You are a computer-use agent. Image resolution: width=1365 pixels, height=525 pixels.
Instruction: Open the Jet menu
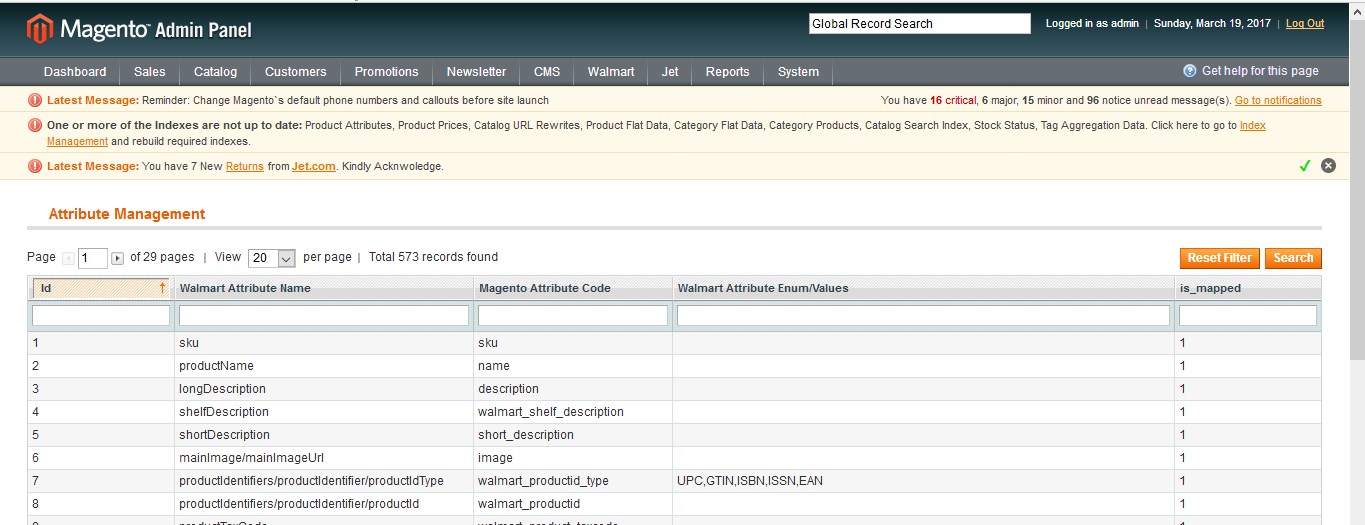(x=670, y=72)
